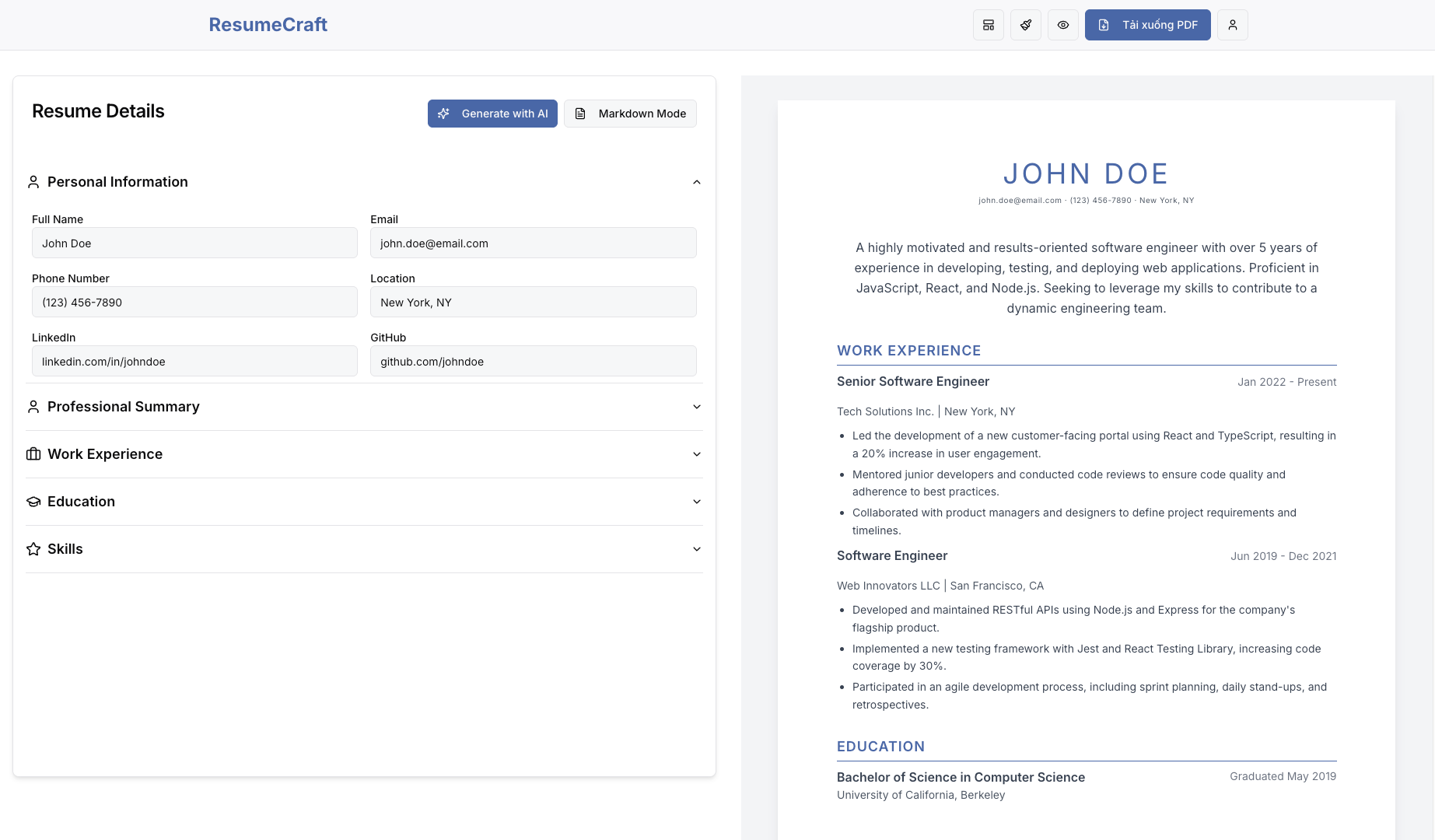Viewport: 1435px width, 840px height.
Task: Click the Tải xuống PDF download button
Action: [1147, 25]
